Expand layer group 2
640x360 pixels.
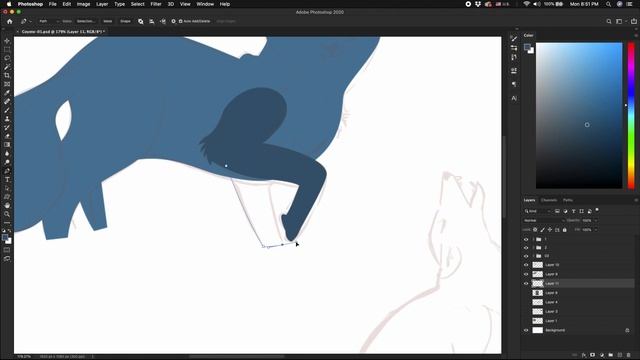tap(533, 248)
